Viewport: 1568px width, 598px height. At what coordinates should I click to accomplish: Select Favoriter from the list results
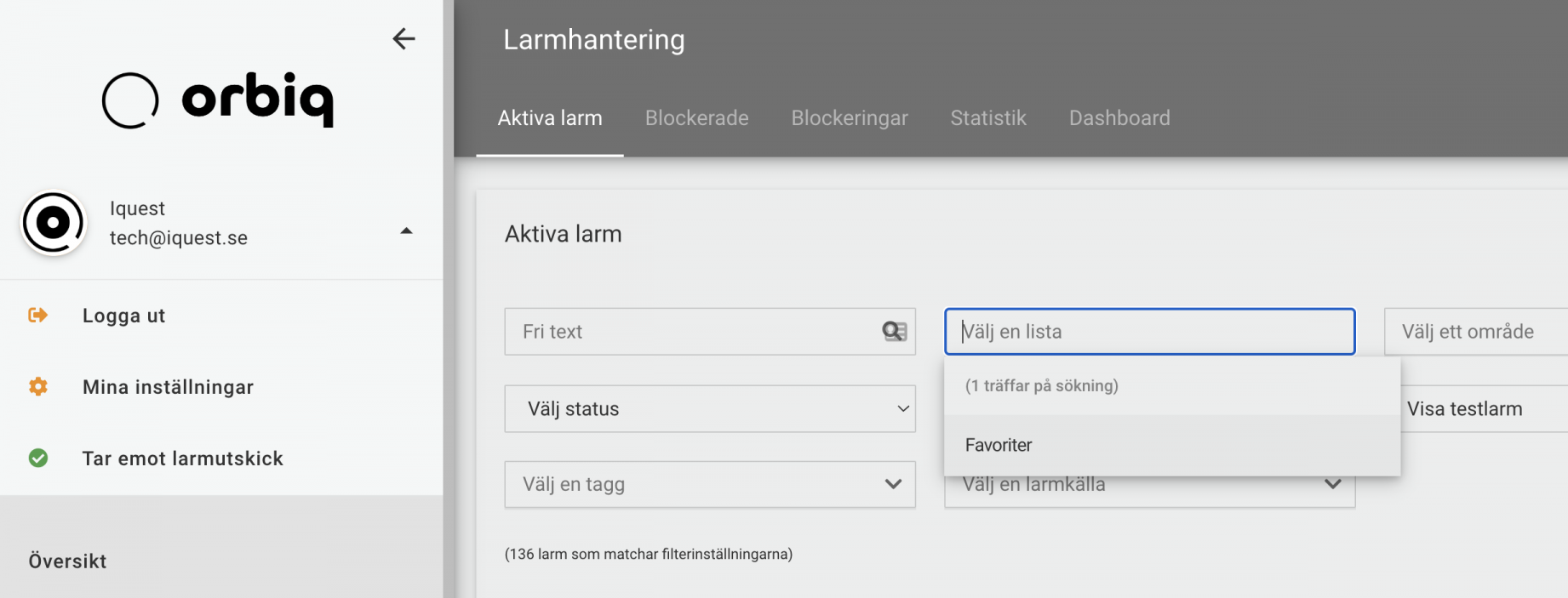click(x=1172, y=445)
